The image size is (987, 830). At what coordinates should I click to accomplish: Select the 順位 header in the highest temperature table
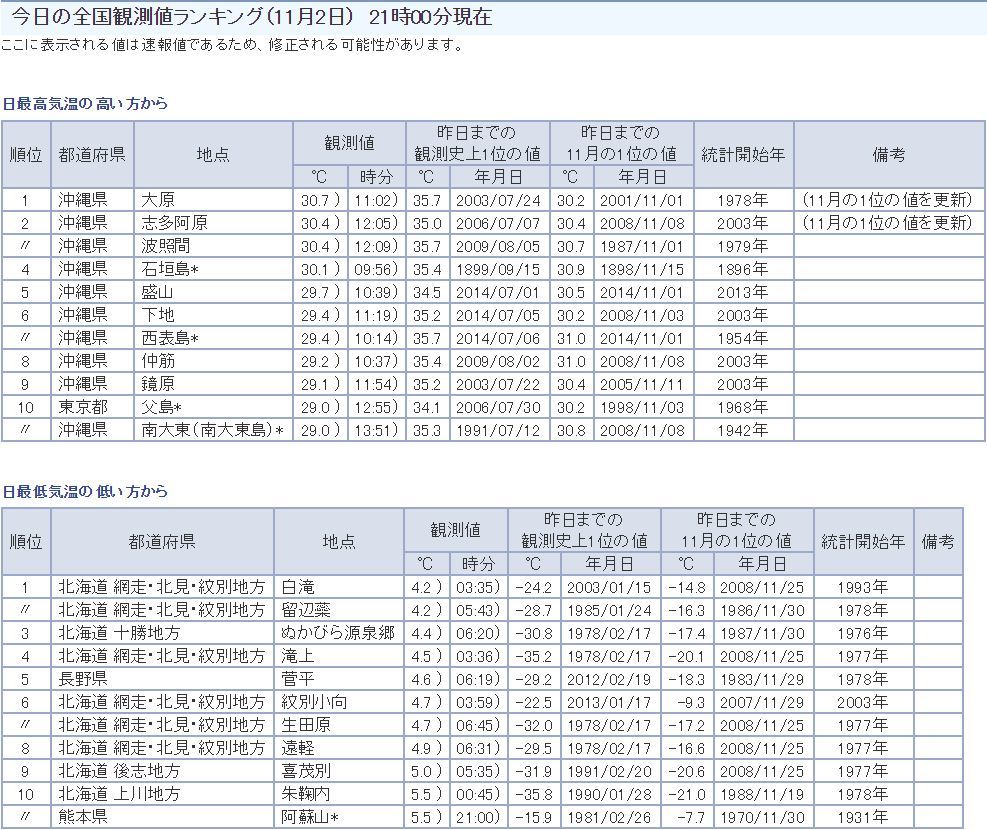coord(26,154)
